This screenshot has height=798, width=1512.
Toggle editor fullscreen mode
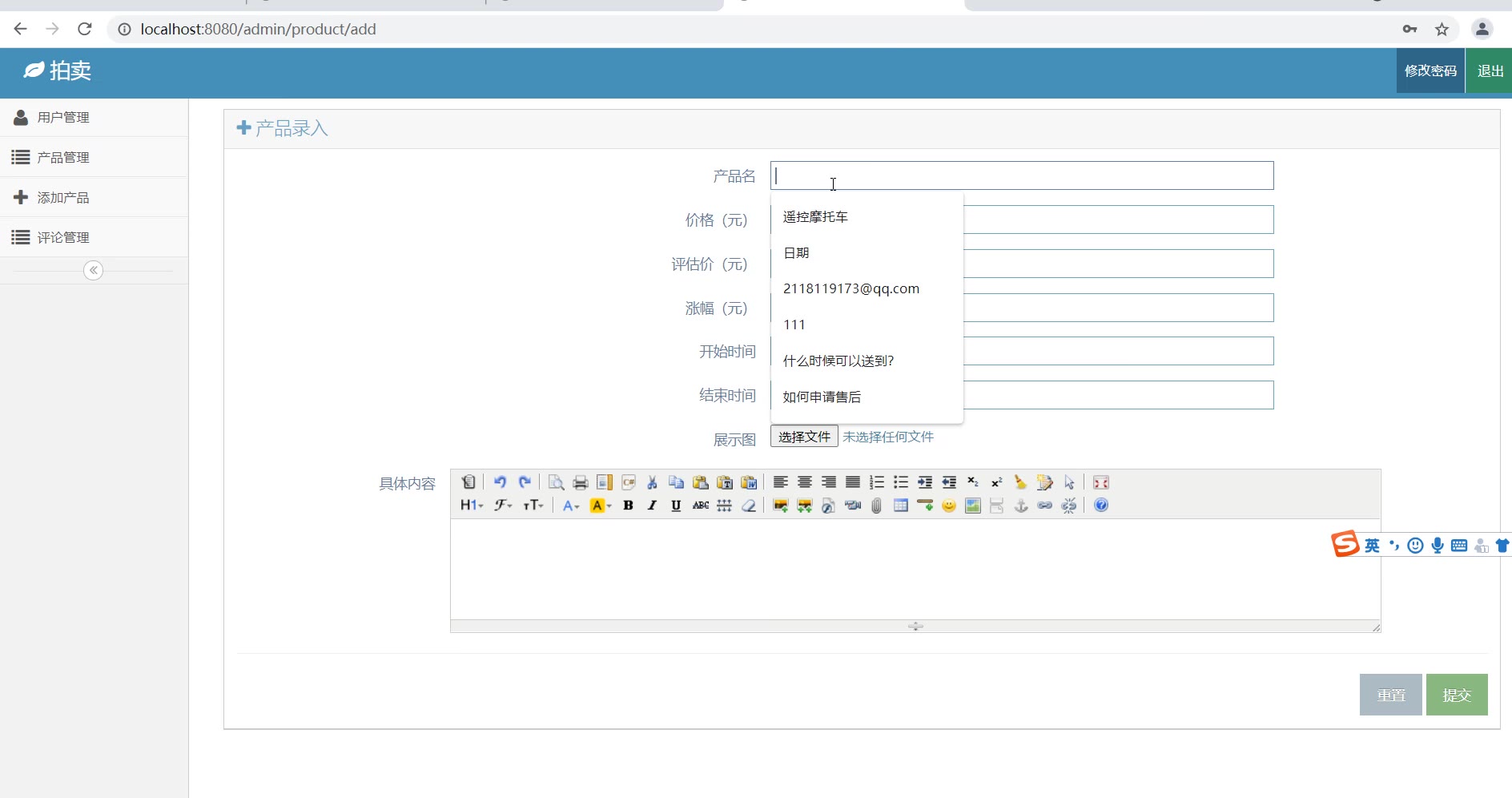[x=1101, y=482]
